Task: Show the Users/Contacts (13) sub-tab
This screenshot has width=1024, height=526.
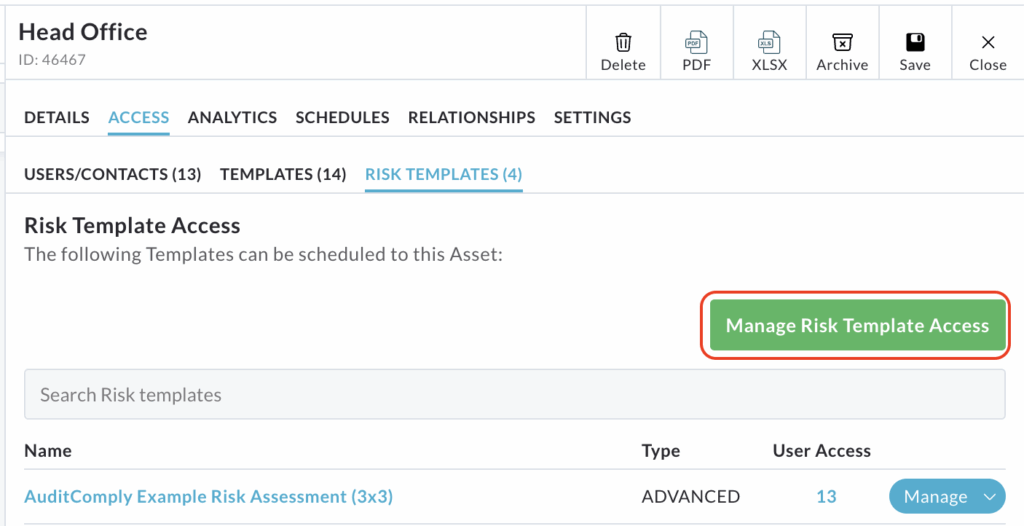Action: 113,174
